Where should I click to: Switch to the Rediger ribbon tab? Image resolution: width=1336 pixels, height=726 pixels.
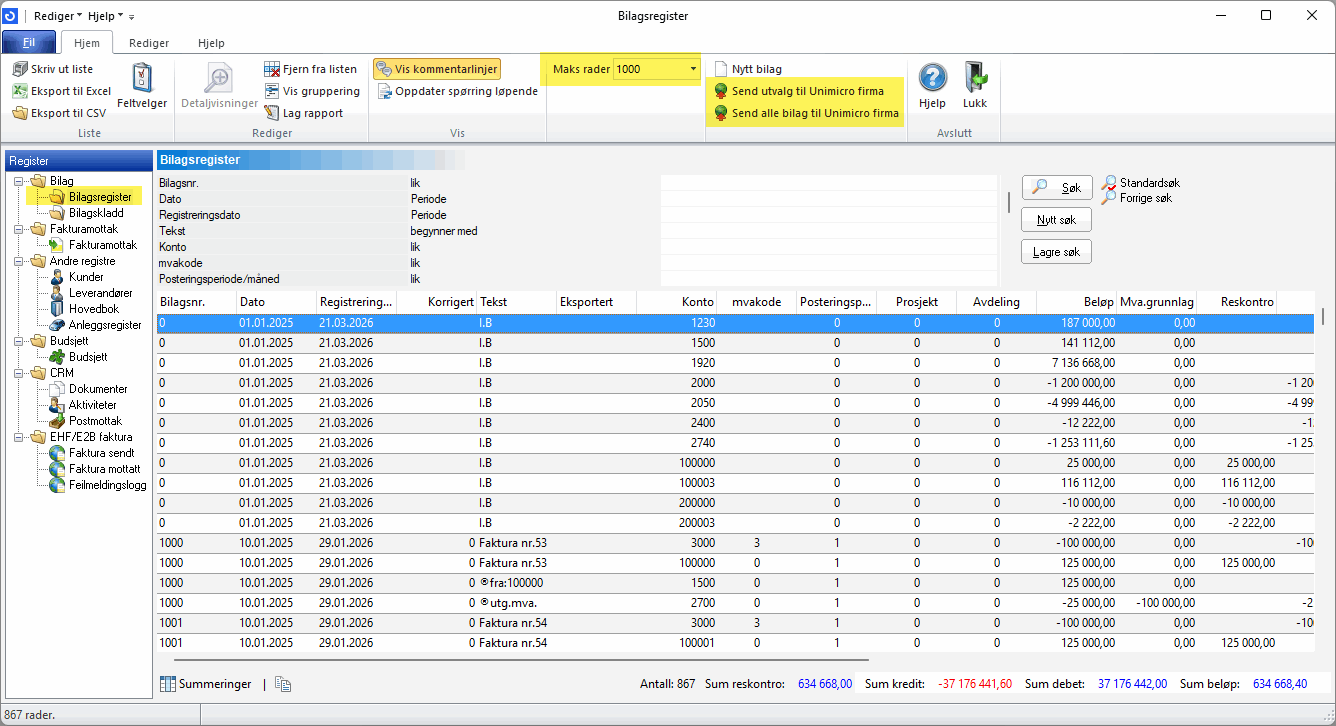[149, 43]
